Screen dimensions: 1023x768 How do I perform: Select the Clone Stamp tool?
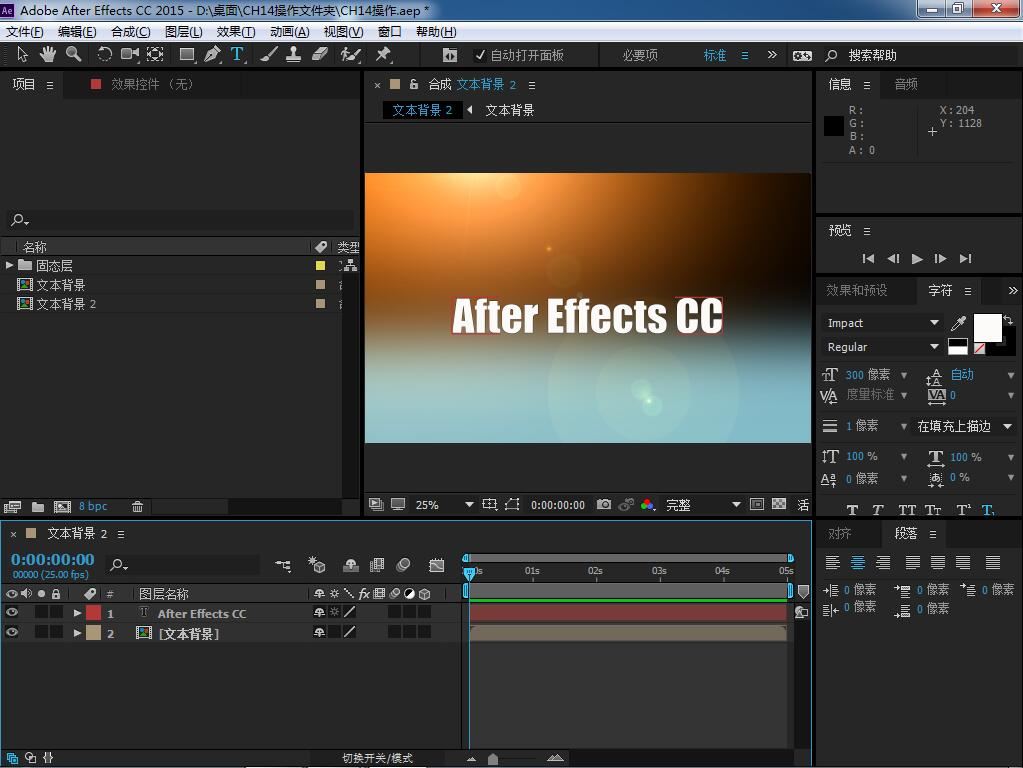tap(294, 55)
